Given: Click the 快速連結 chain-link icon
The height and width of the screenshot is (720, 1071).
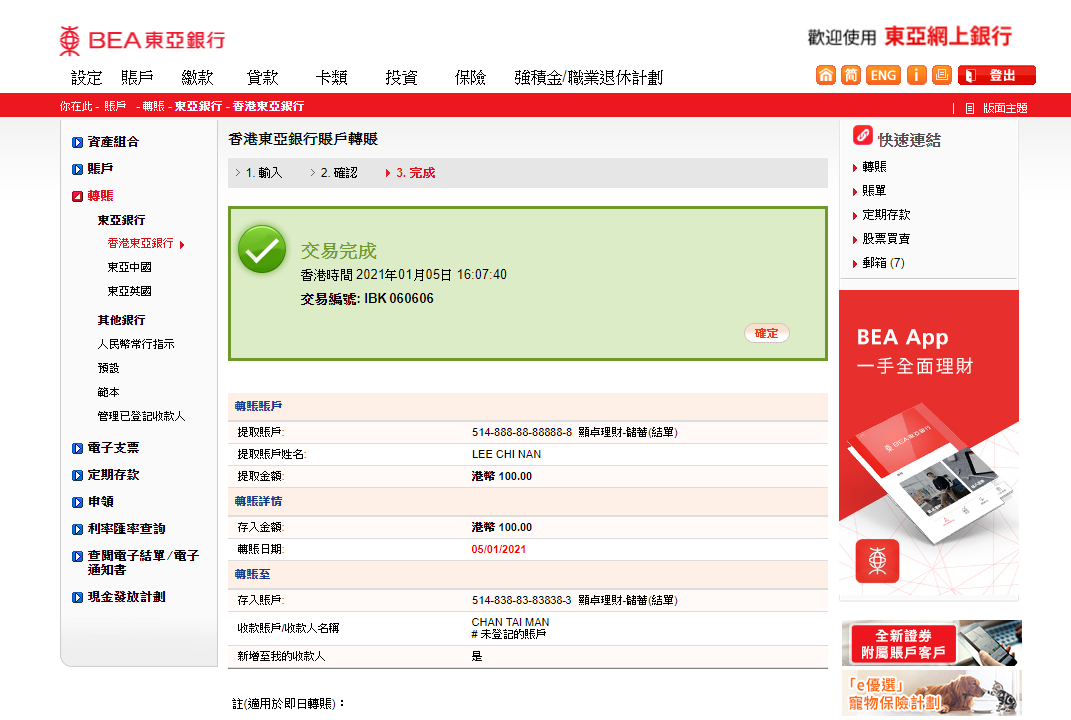Looking at the screenshot, I should coord(863,135).
